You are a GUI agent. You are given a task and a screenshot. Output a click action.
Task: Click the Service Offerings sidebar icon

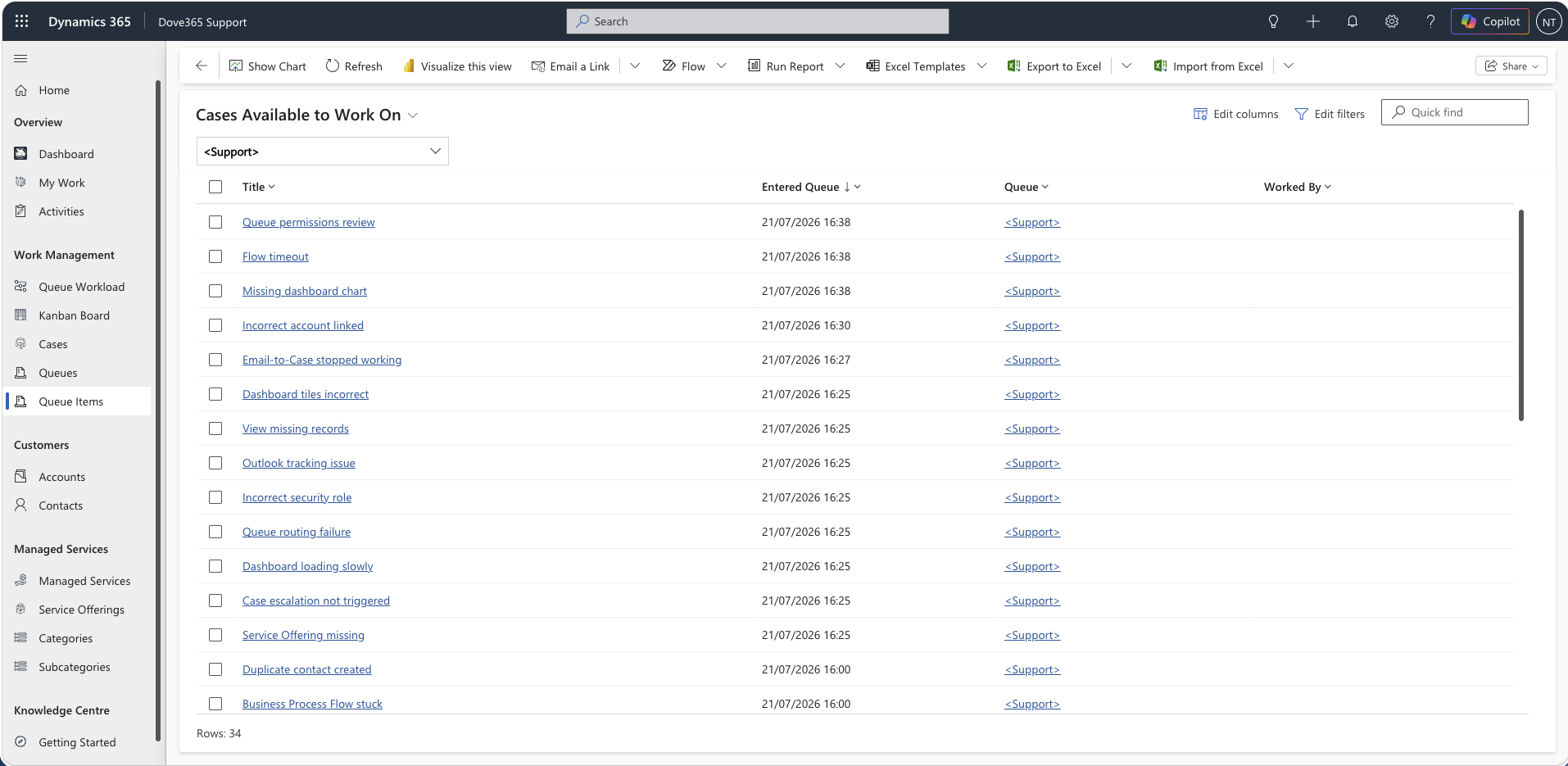pyautogui.click(x=21, y=609)
